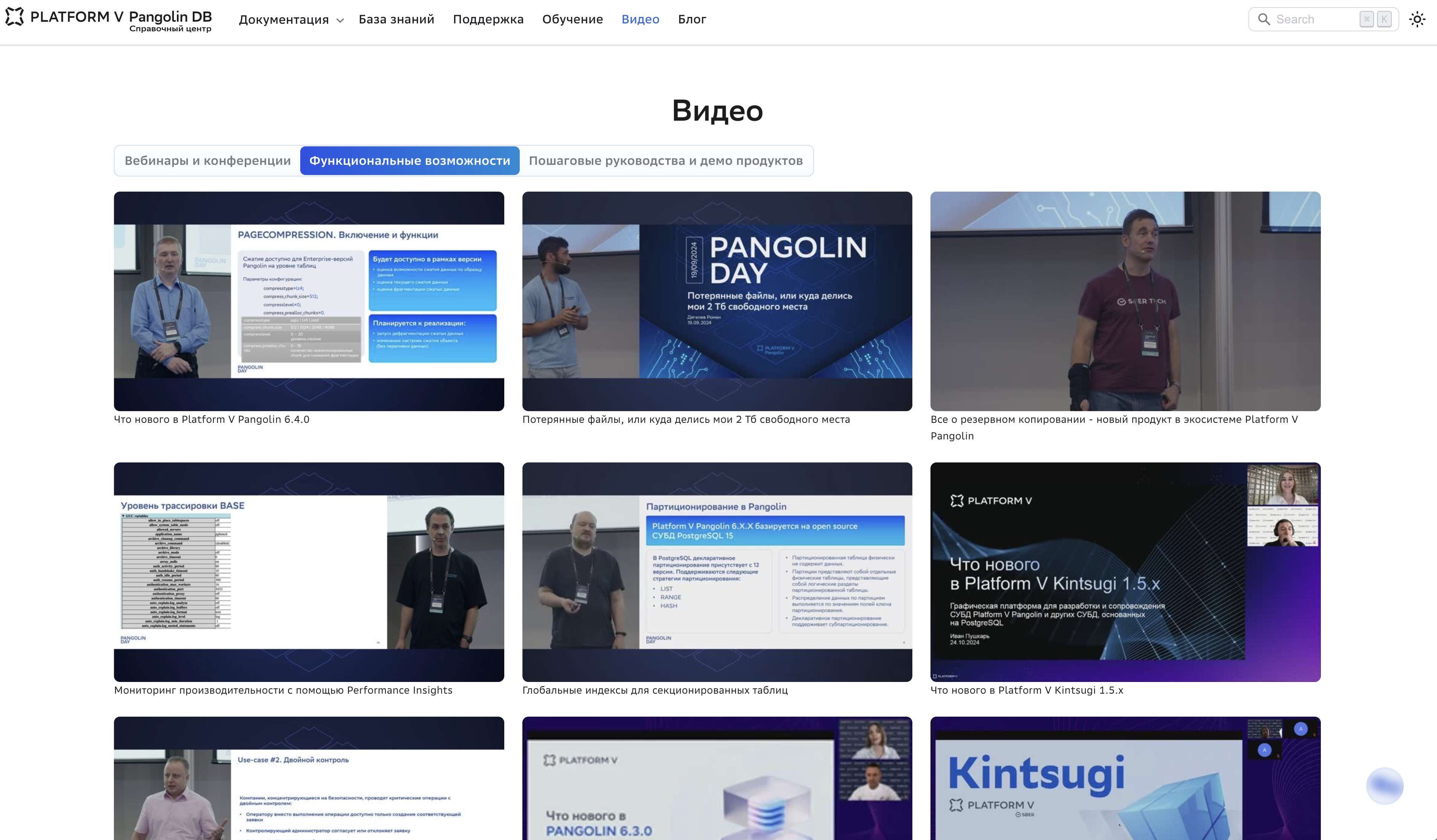Navigate to the Блог section
Screen dimensions: 1437x840
[x=692, y=19]
